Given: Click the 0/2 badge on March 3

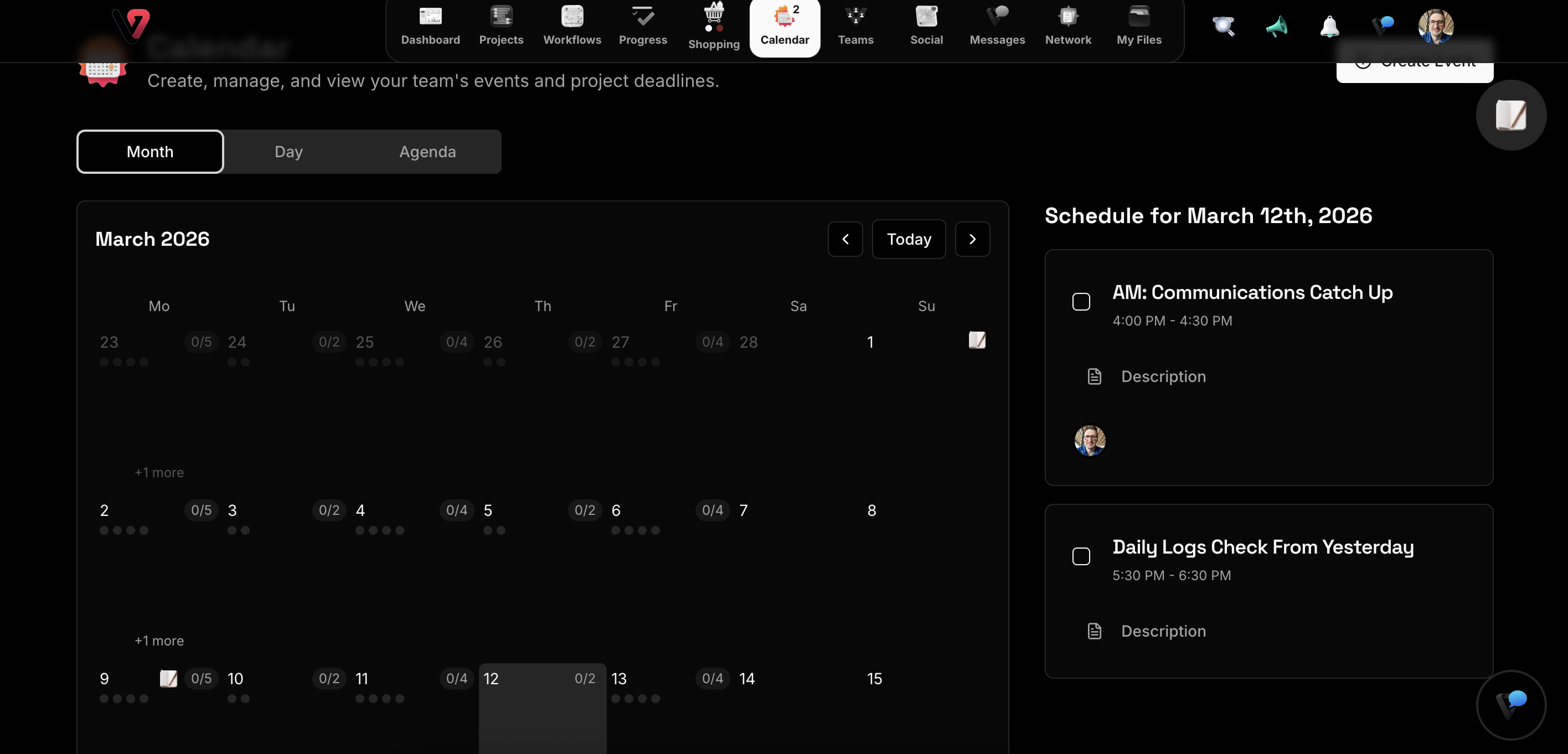Looking at the screenshot, I should [x=329, y=510].
